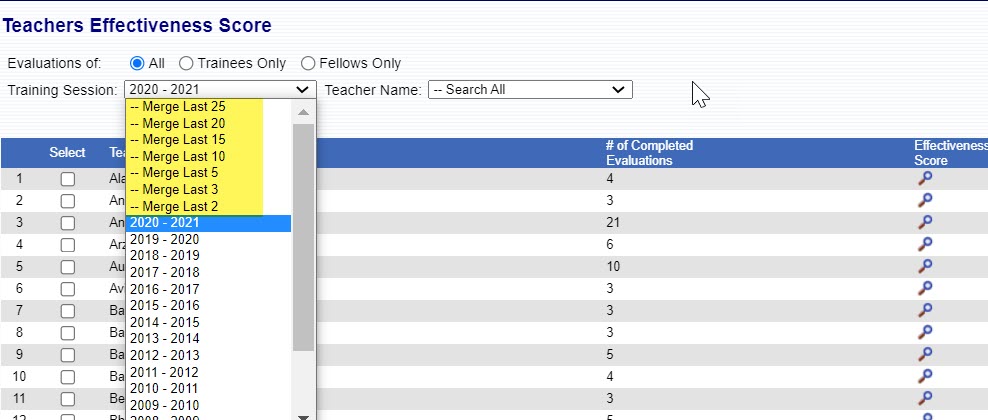The height and width of the screenshot is (420, 988).
Task: Click magnifier icon in row 9
Action: click(925, 353)
